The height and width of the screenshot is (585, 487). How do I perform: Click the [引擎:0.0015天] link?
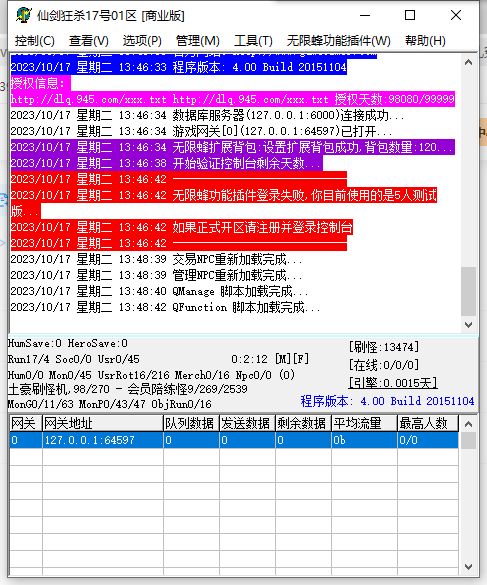point(393,382)
